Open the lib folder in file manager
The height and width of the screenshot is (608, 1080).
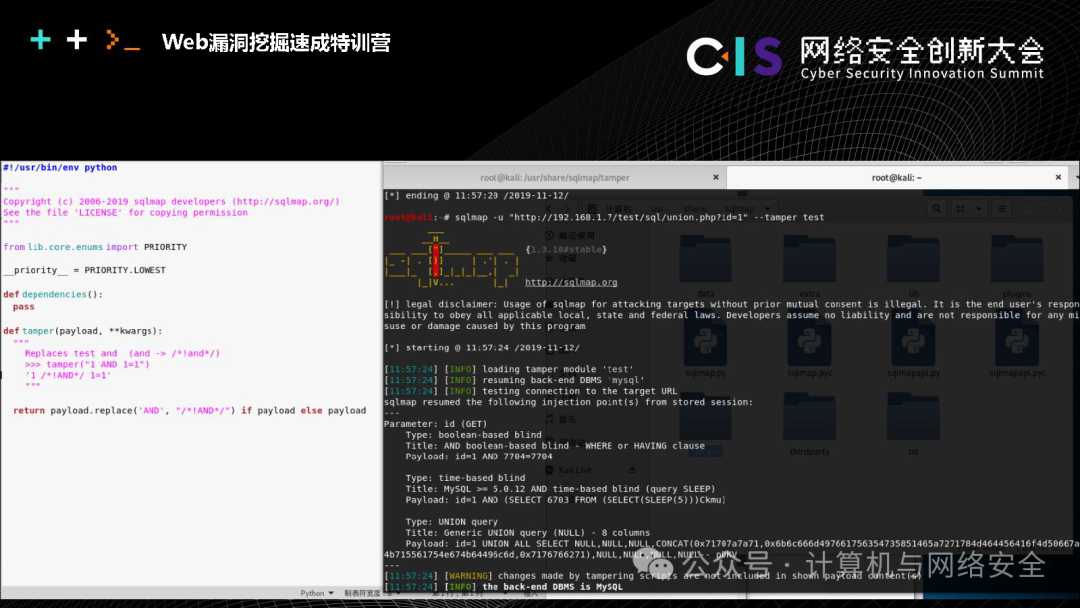913,265
